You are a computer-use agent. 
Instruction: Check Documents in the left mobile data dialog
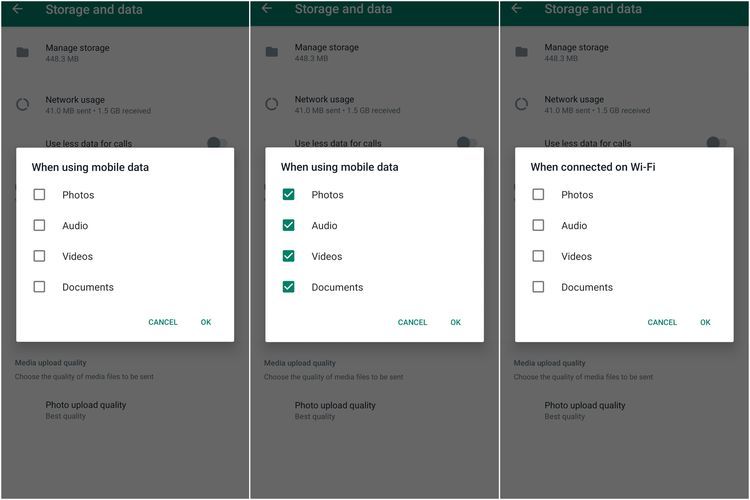pos(39,287)
